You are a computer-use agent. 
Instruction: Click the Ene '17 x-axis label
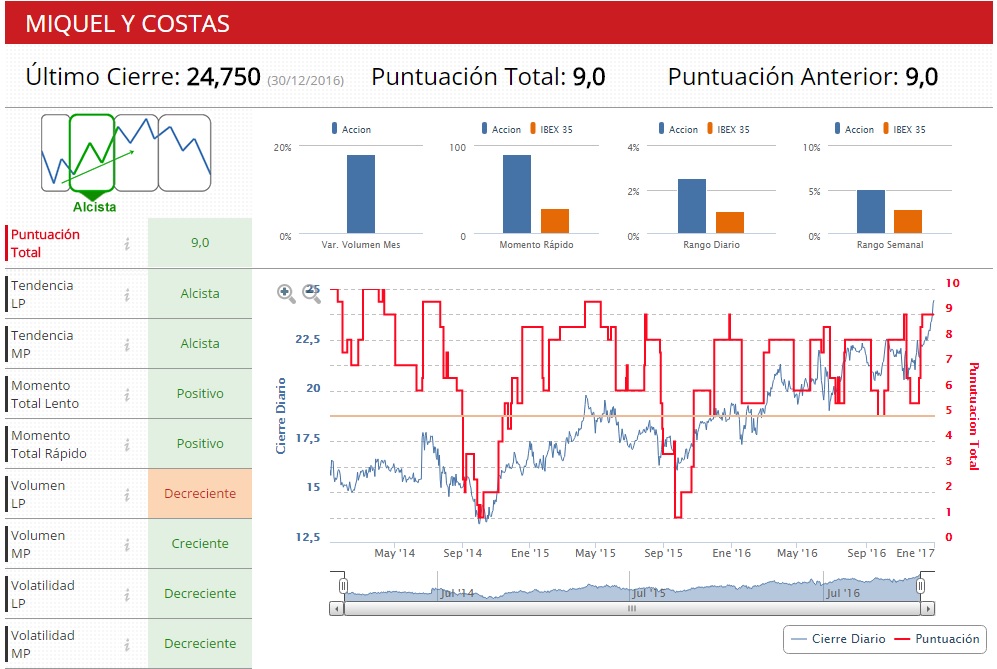[x=915, y=553]
